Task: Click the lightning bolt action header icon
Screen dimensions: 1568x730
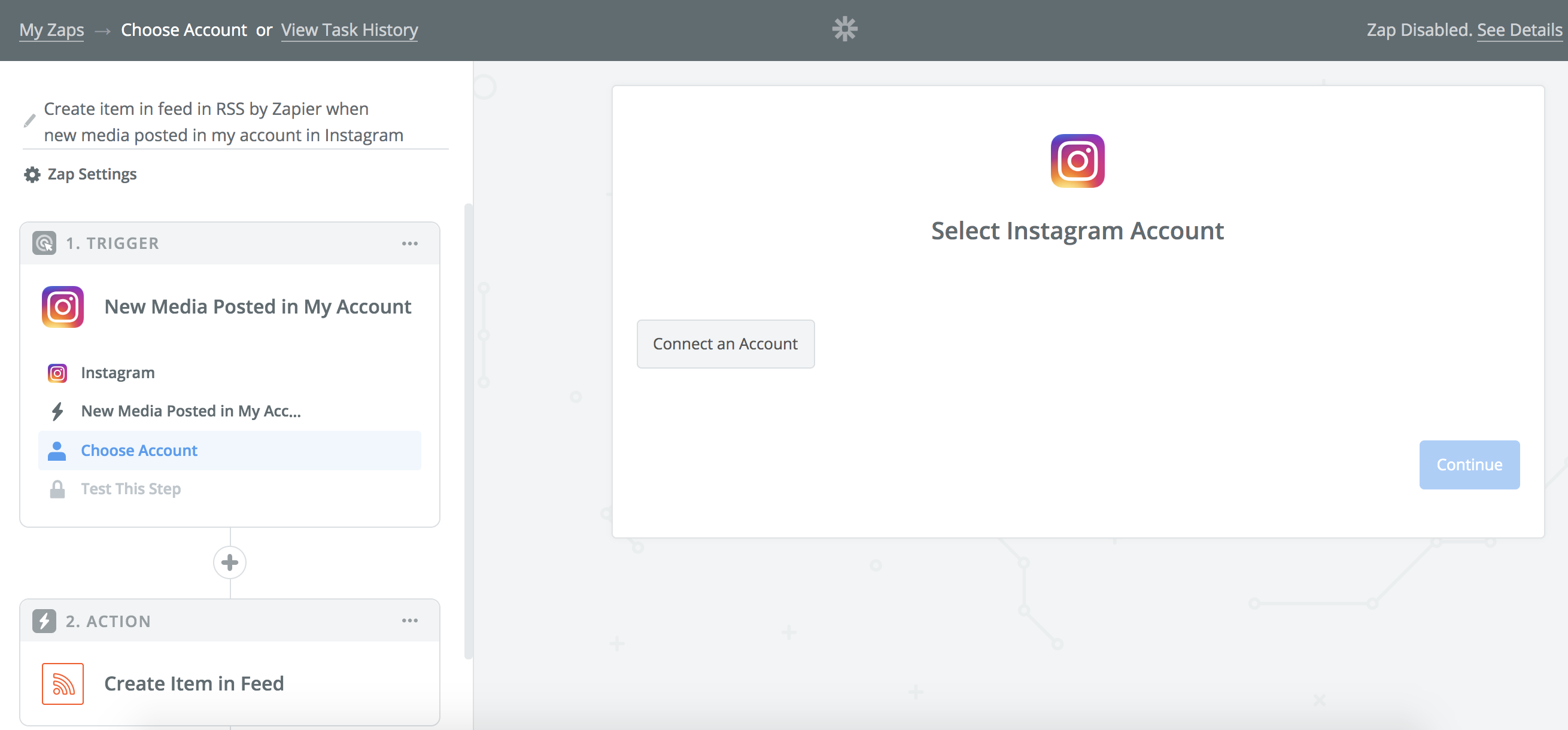Action: (x=44, y=621)
